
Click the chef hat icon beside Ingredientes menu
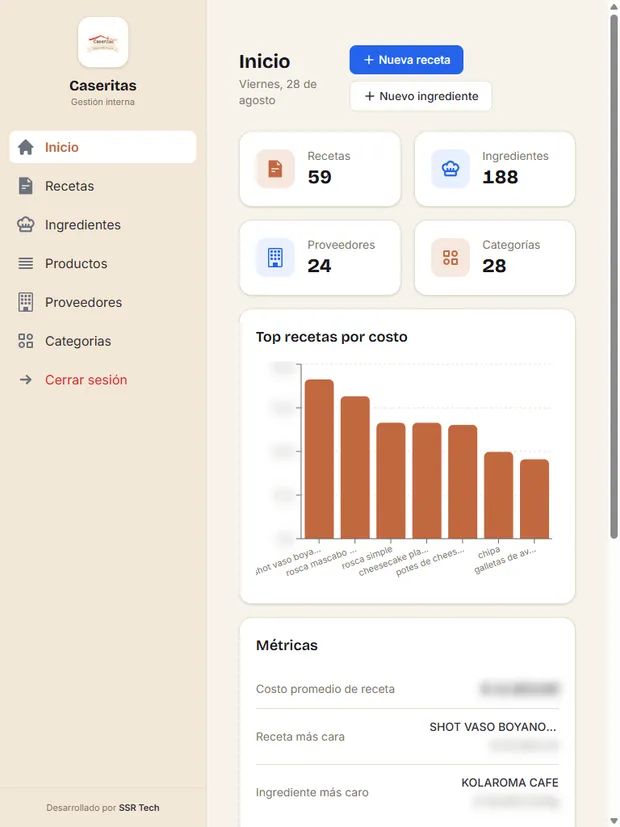[x=25, y=225]
